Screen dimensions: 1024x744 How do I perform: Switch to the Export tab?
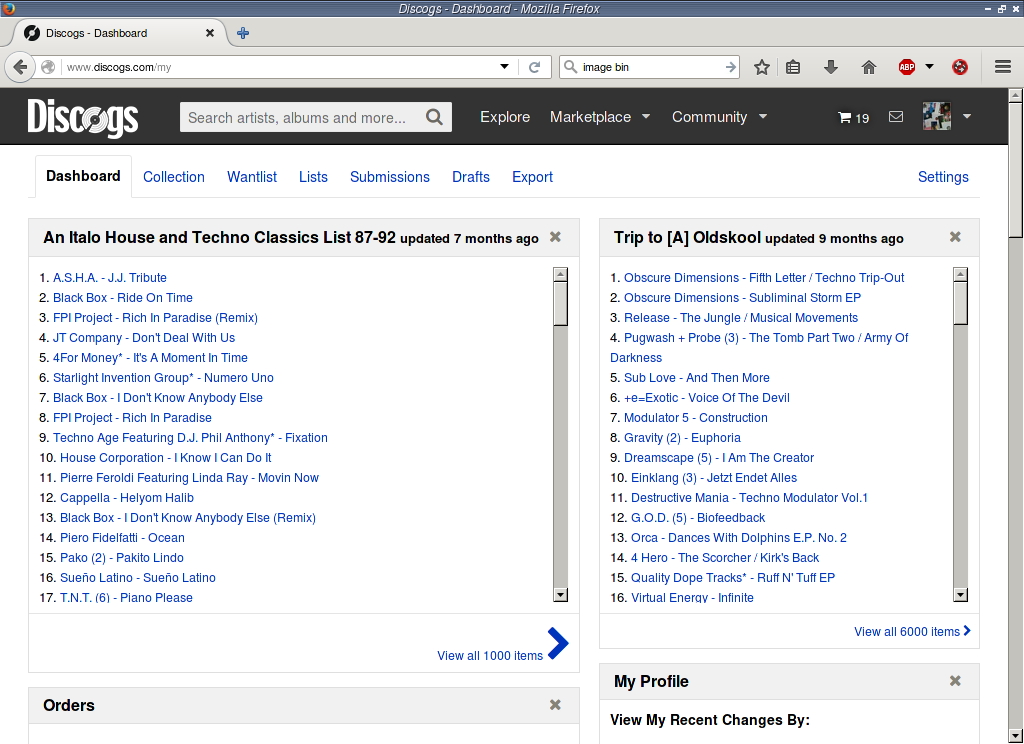[x=532, y=177]
